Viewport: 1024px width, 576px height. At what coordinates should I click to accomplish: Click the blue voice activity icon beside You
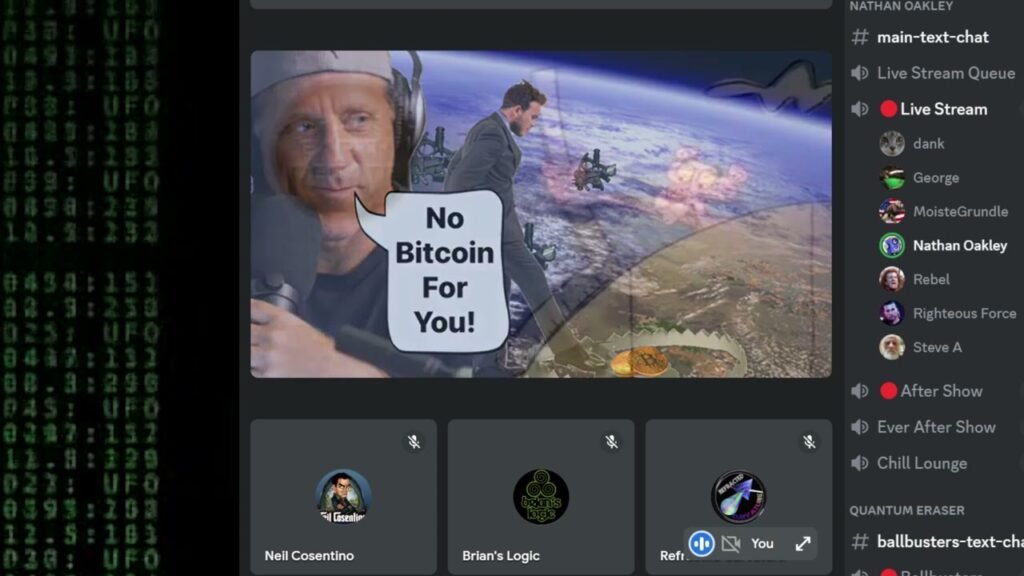point(701,543)
